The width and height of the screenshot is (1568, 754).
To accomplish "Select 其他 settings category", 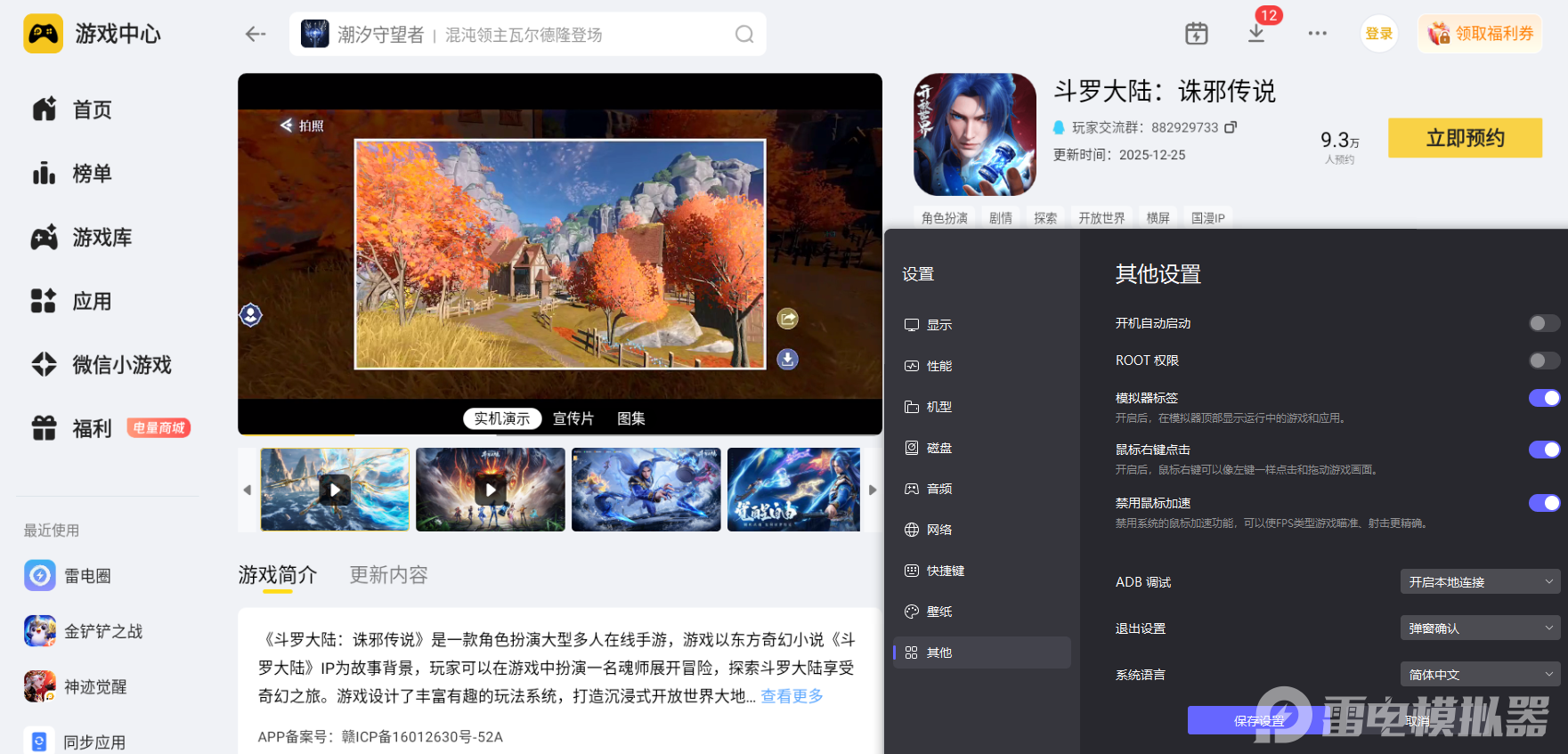I will pos(982,653).
